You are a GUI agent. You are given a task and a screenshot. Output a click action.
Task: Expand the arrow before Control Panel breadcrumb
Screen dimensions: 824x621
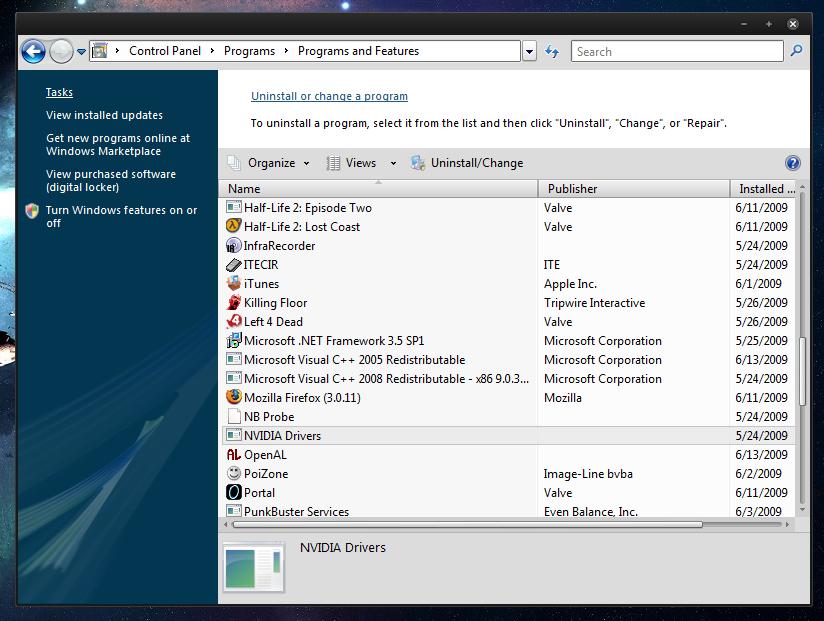pyautogui.click(x=118, y=51)
